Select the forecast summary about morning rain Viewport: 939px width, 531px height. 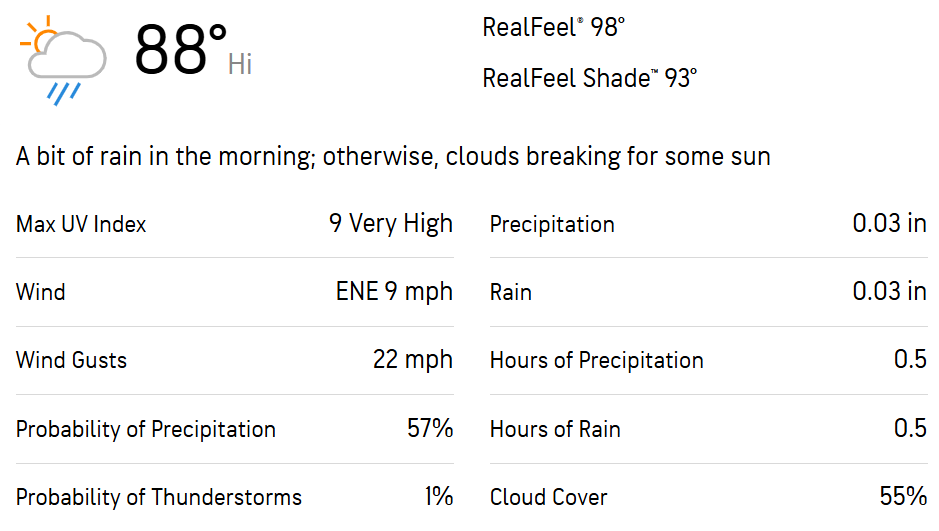[393, 157]
